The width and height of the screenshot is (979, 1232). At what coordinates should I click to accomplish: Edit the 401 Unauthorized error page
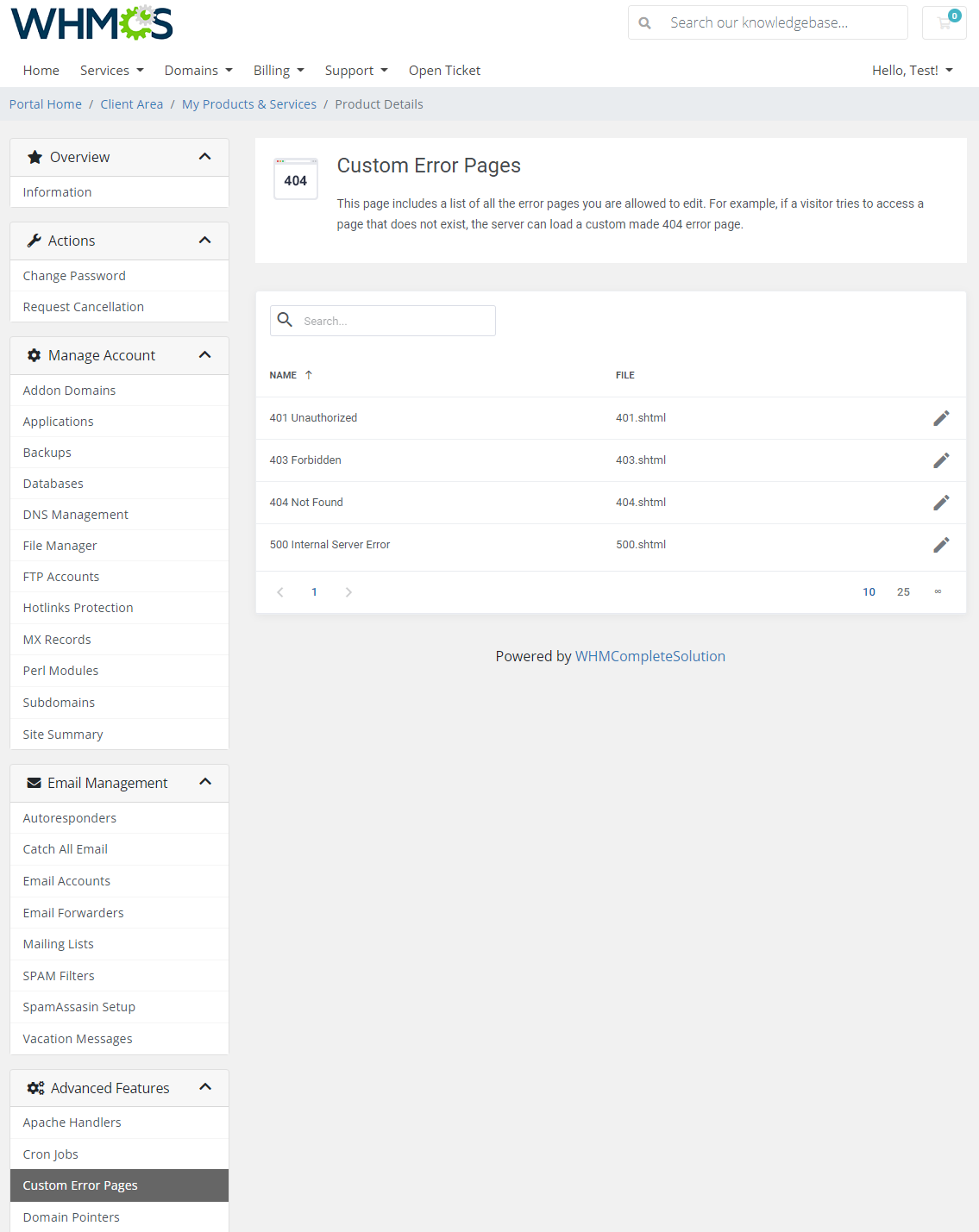click(x=941, y=418)
